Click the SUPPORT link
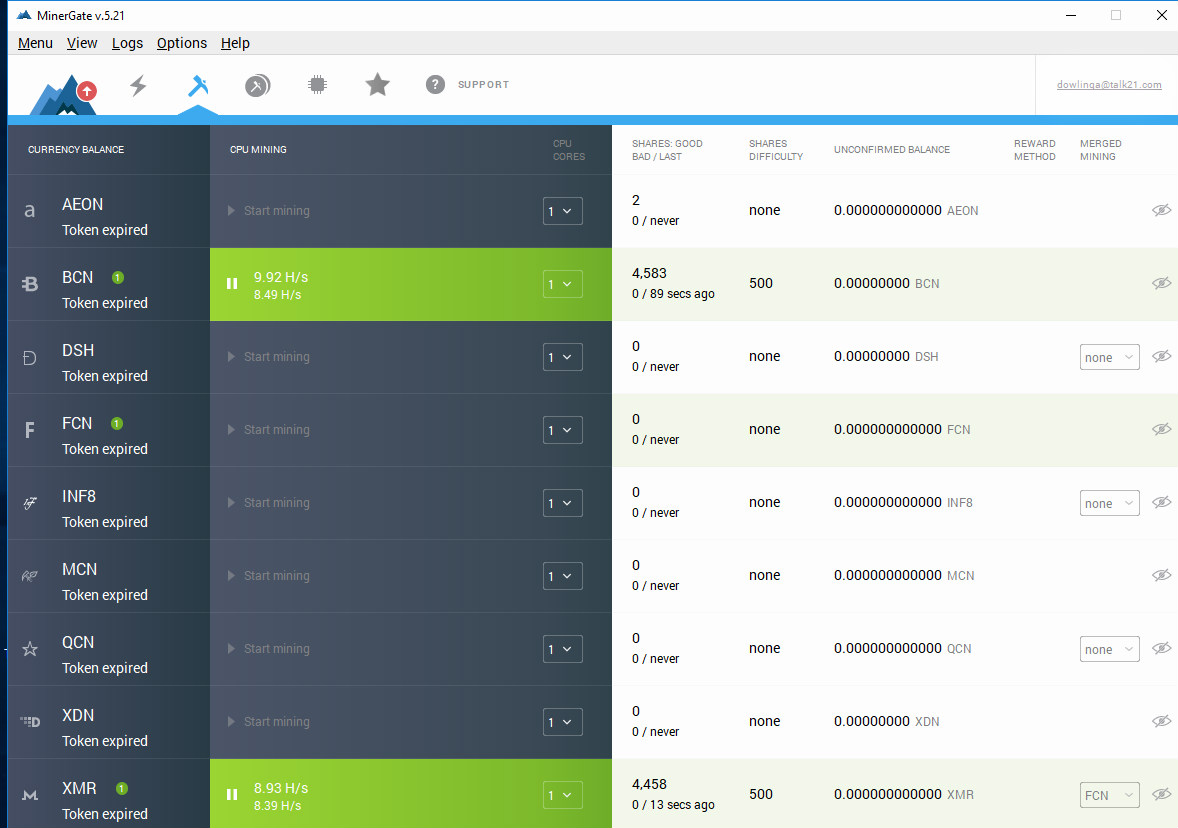Screen dimensions: 1178x828 tap(483, 85)
